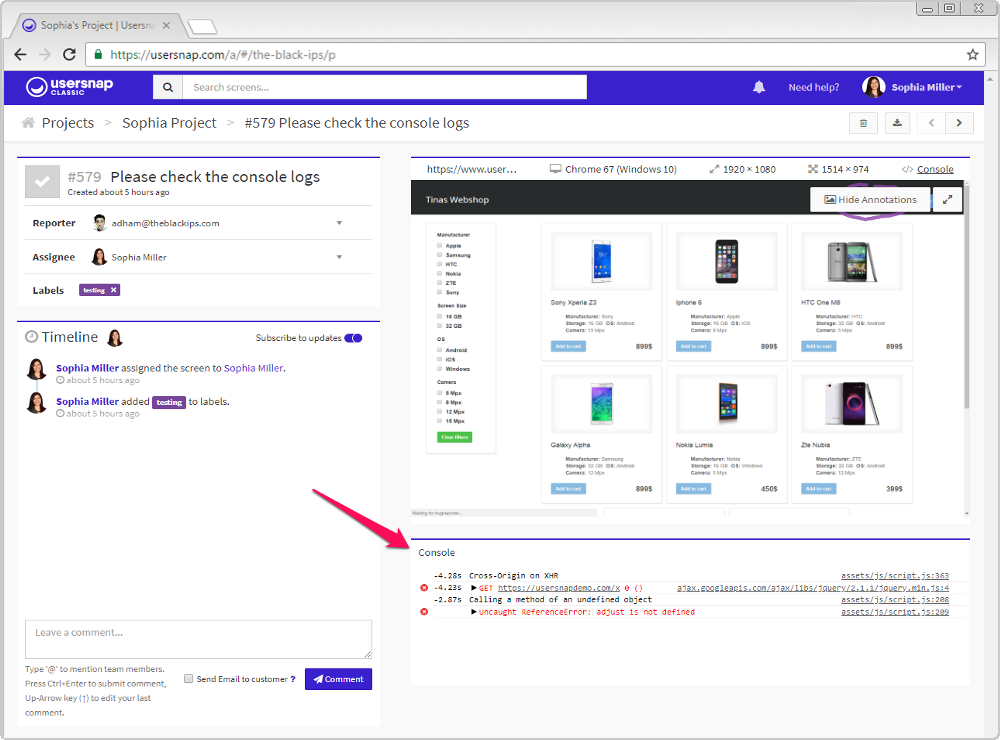Click the screenshot preview scrollbar

[x=966, y=297]
